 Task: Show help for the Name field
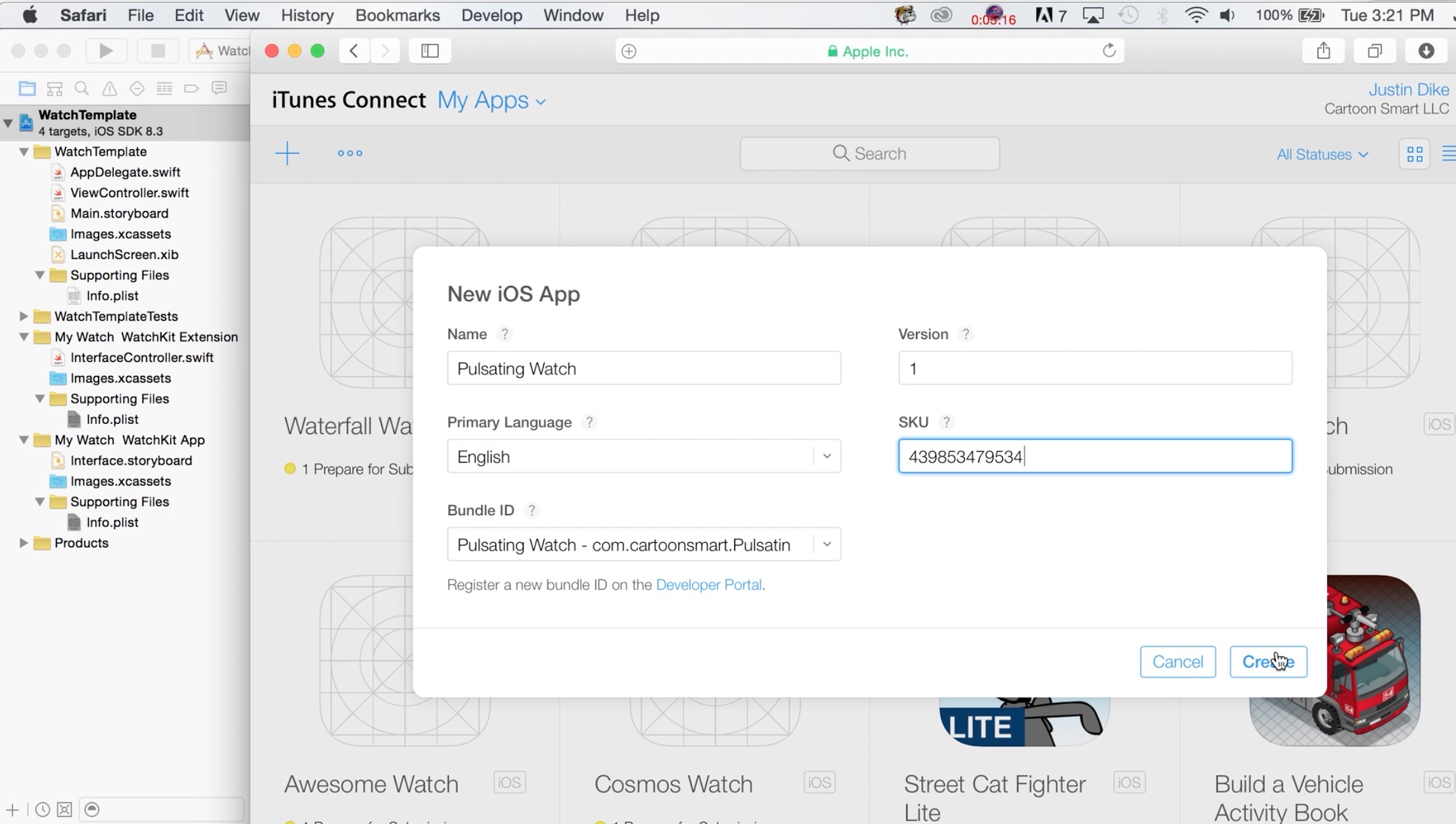(505, 334)
